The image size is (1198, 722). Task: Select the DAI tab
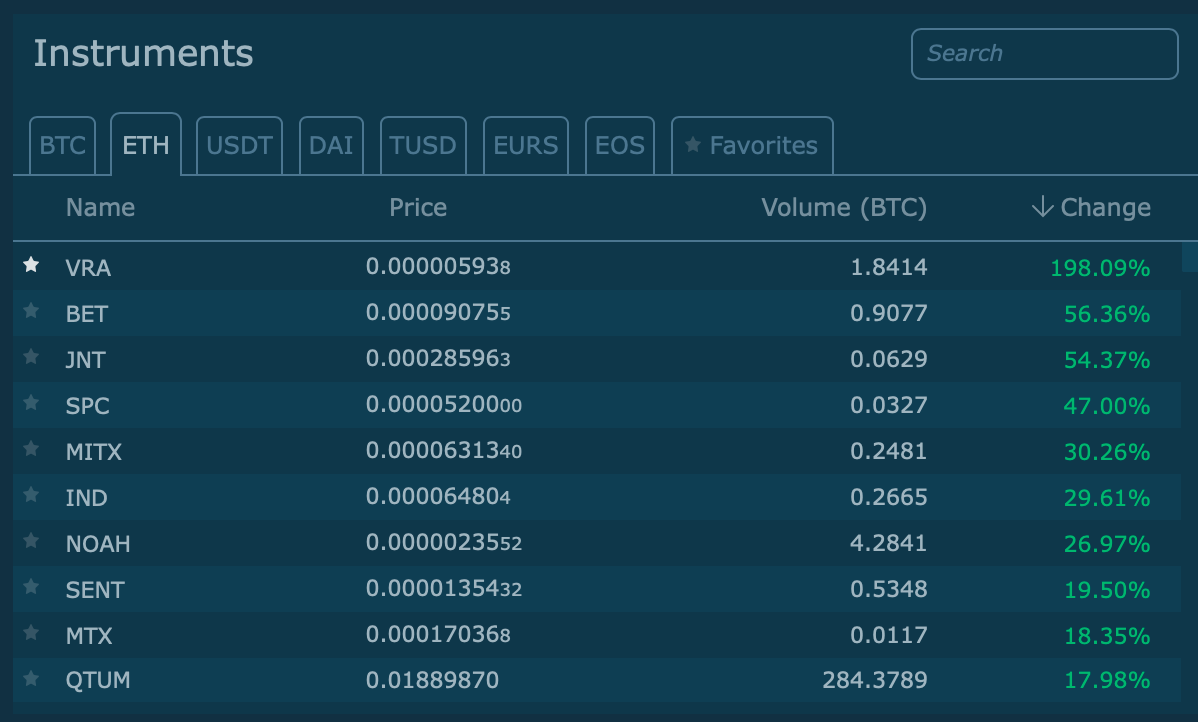331,146
